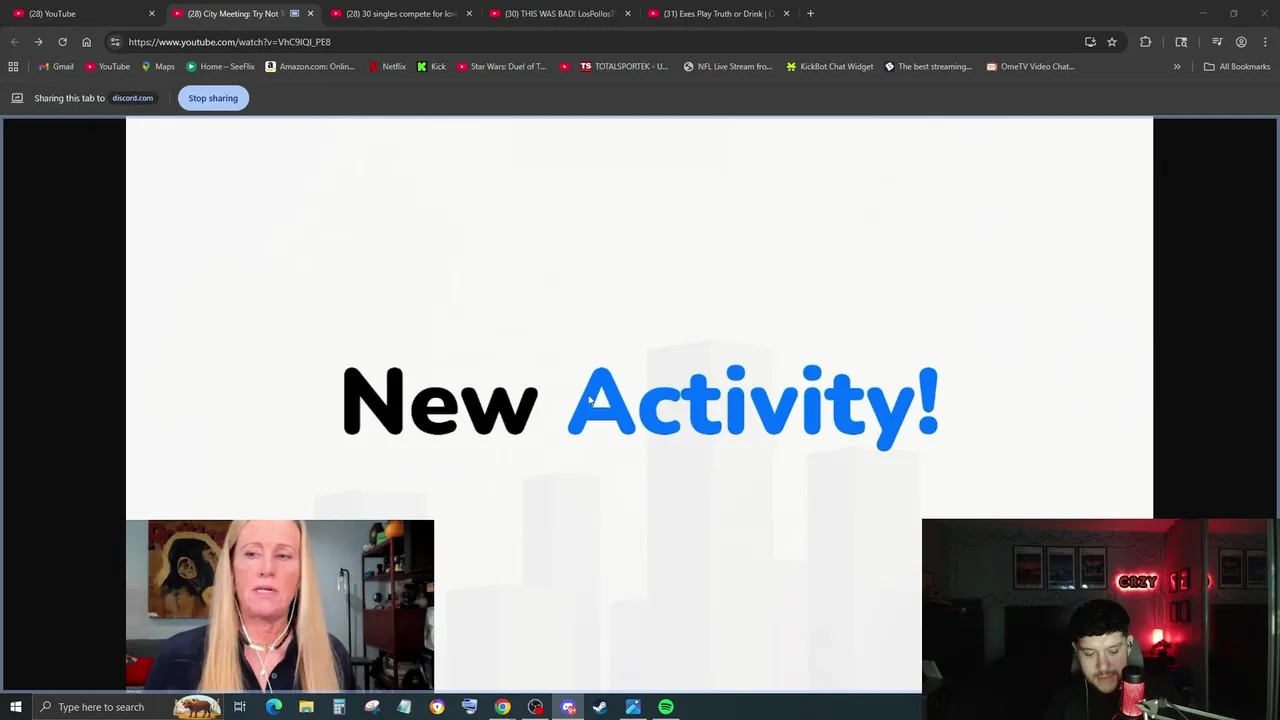Open Steam from the taskbar
This screenshot has width=1280, height=720.
pos(600,707)
